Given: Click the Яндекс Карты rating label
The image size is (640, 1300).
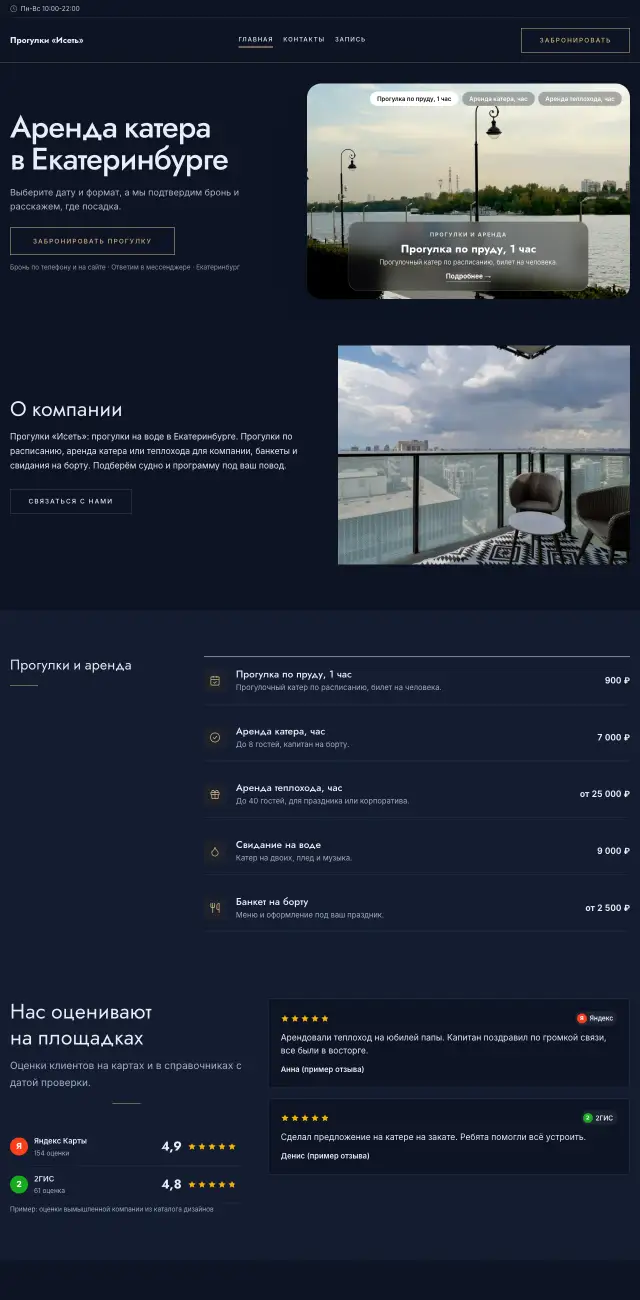Looking at the screenshot, I should [x=60, y=1141].
